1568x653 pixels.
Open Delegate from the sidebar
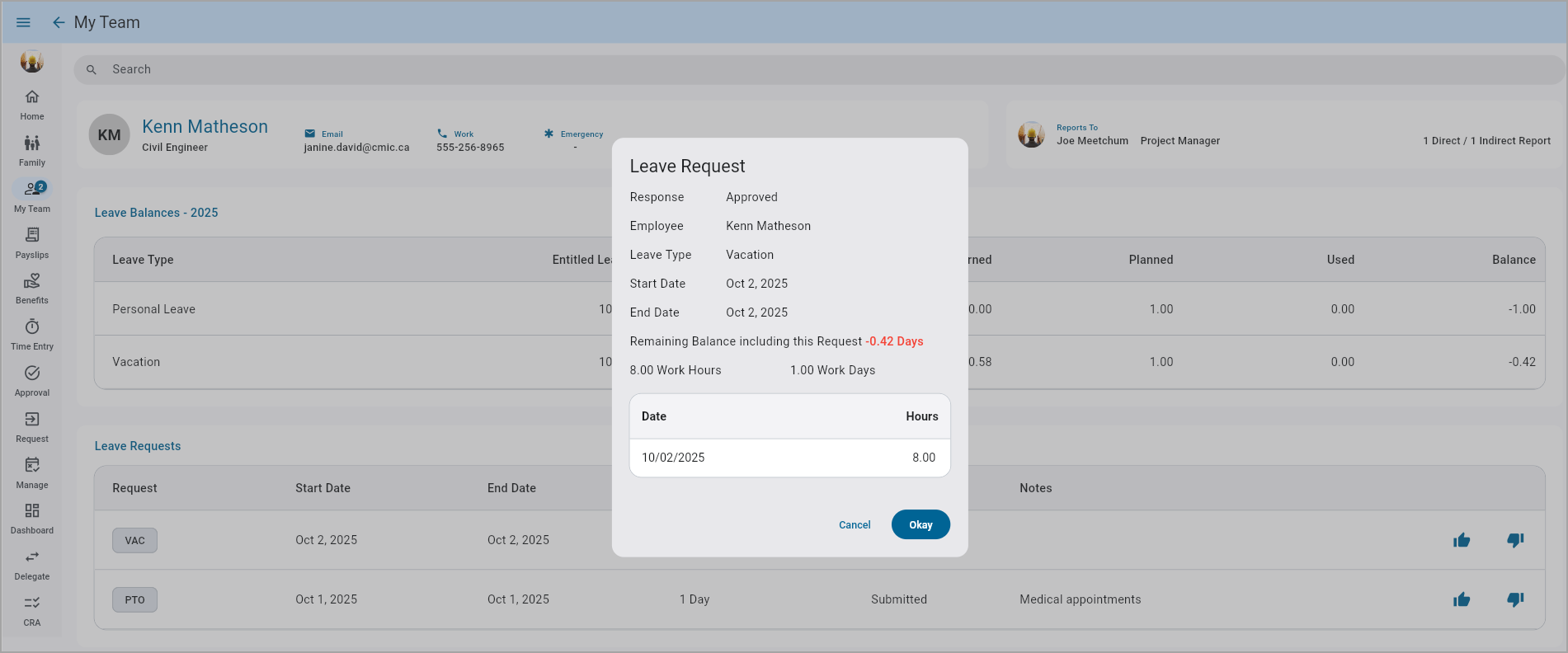[32, 565]
